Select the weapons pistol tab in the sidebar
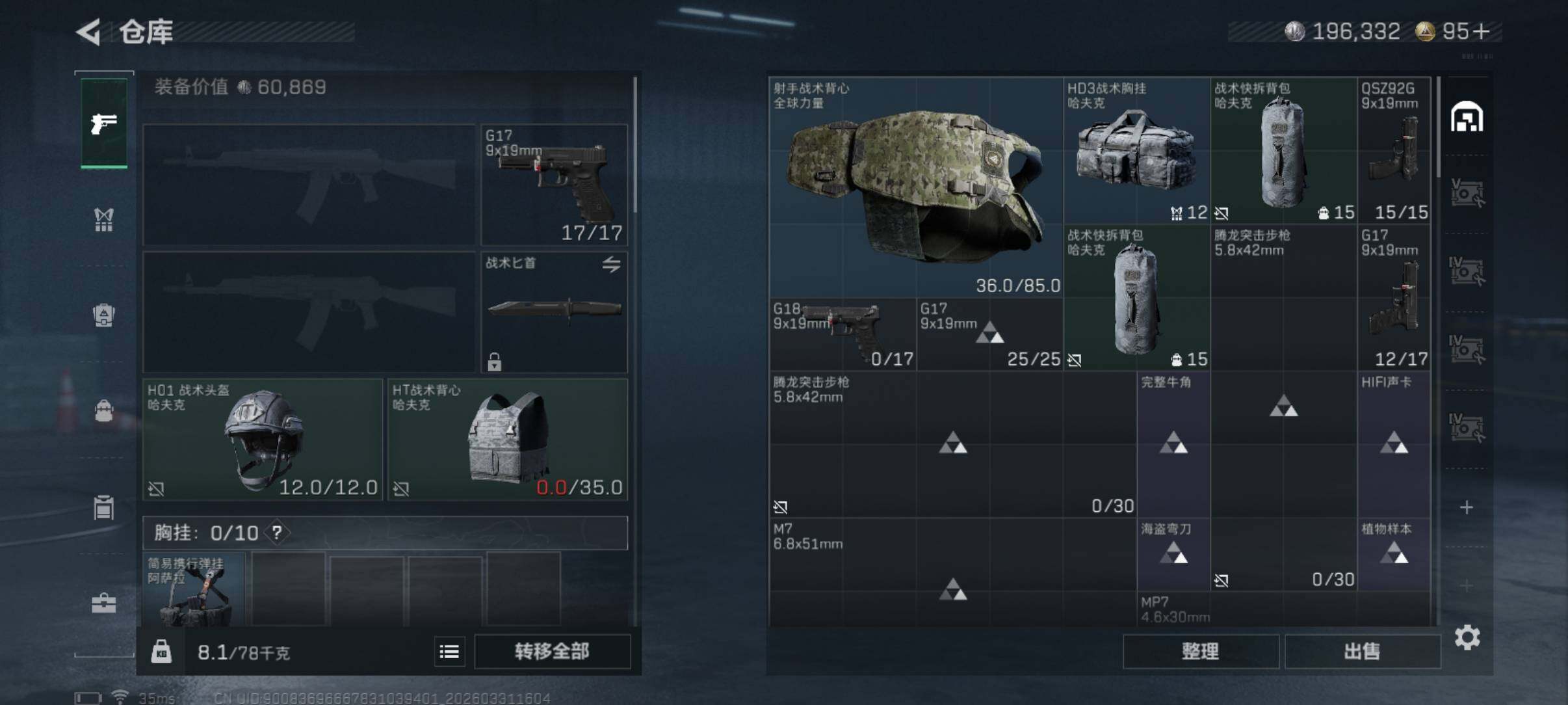The width and height of the screenshot is (1568, 705). (104, 123)
